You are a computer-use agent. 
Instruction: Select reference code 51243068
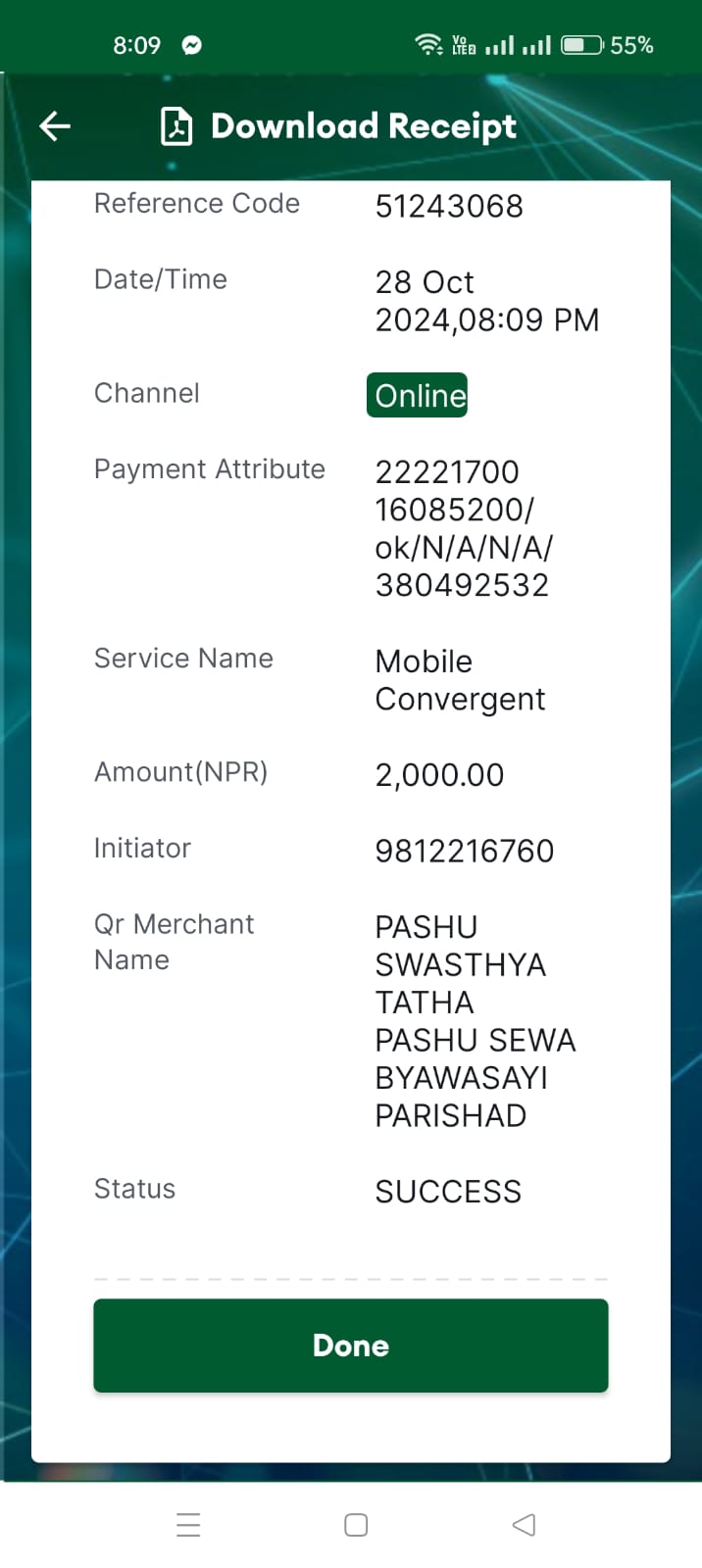(449, 206)
